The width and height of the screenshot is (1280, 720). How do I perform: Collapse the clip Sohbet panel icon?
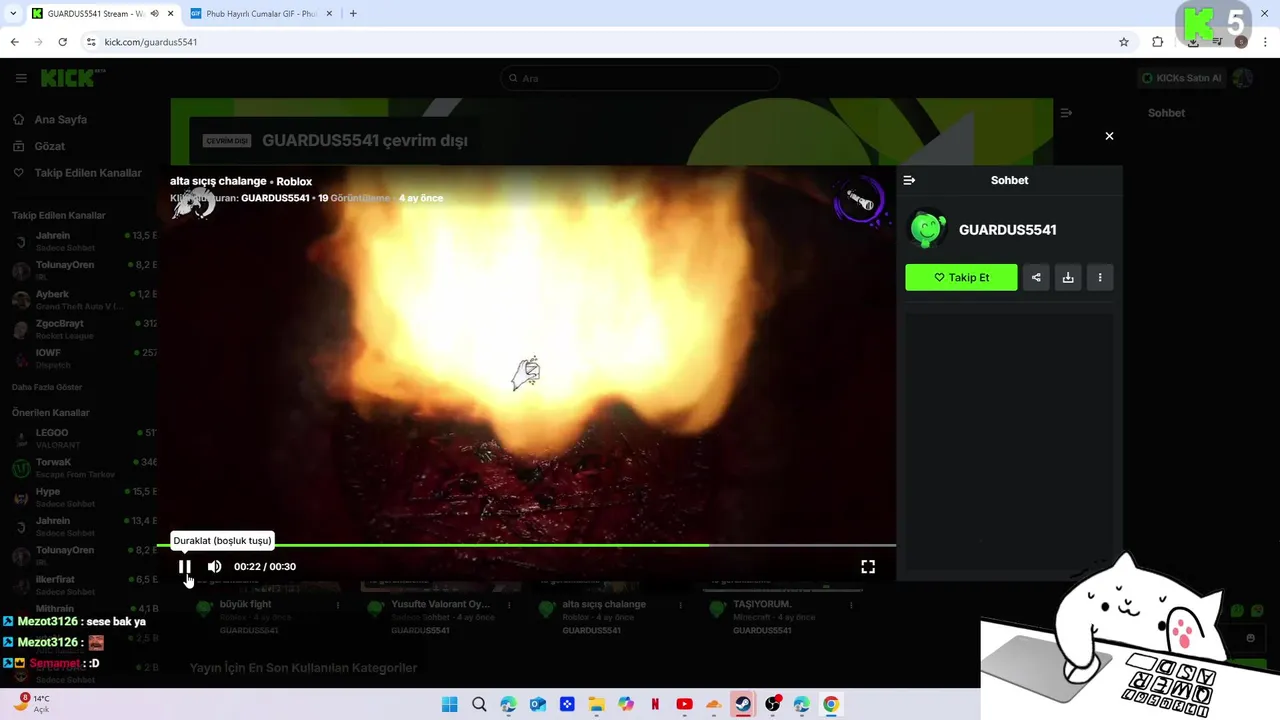pyautogui.click(x=909, y=180)
